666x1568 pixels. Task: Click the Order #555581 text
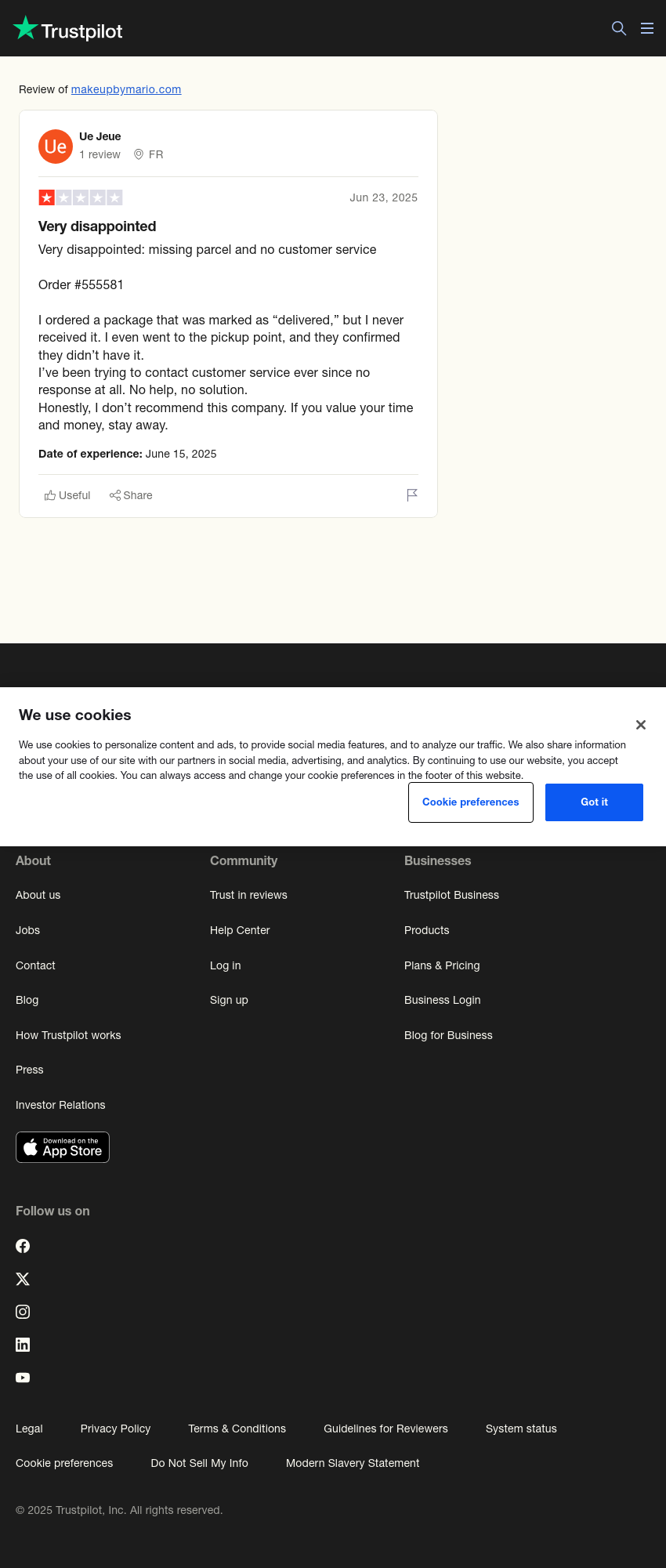(x=81, y=284)
